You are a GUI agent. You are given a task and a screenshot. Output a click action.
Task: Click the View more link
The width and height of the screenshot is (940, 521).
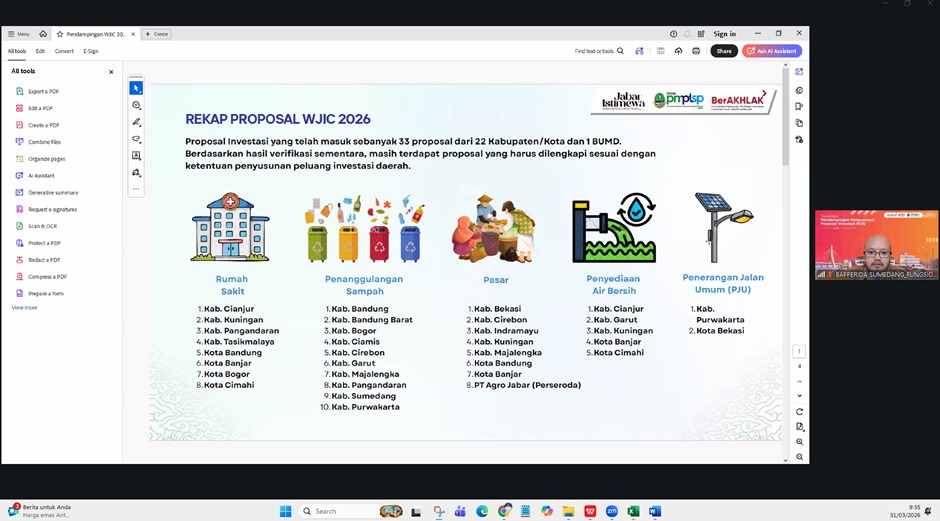click(24, 308)
